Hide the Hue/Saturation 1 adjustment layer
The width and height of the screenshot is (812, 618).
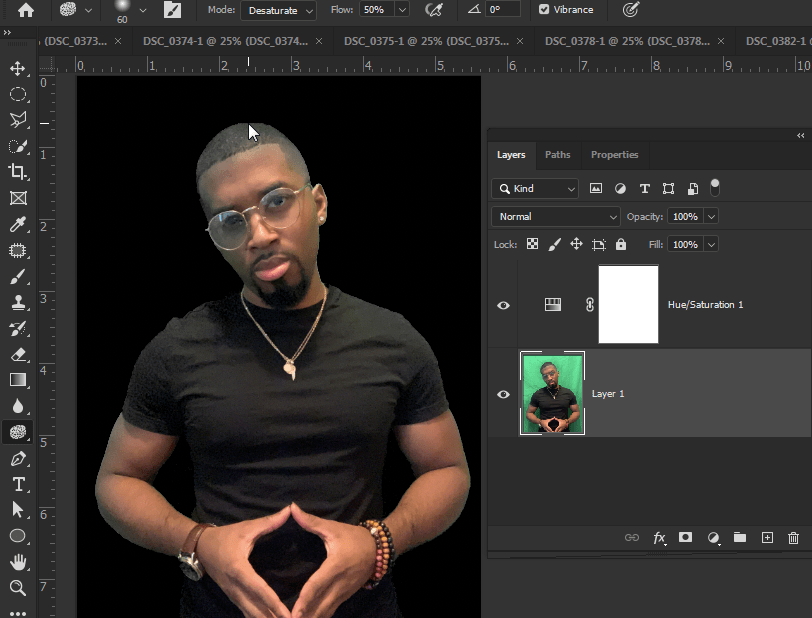coord(503,304)
